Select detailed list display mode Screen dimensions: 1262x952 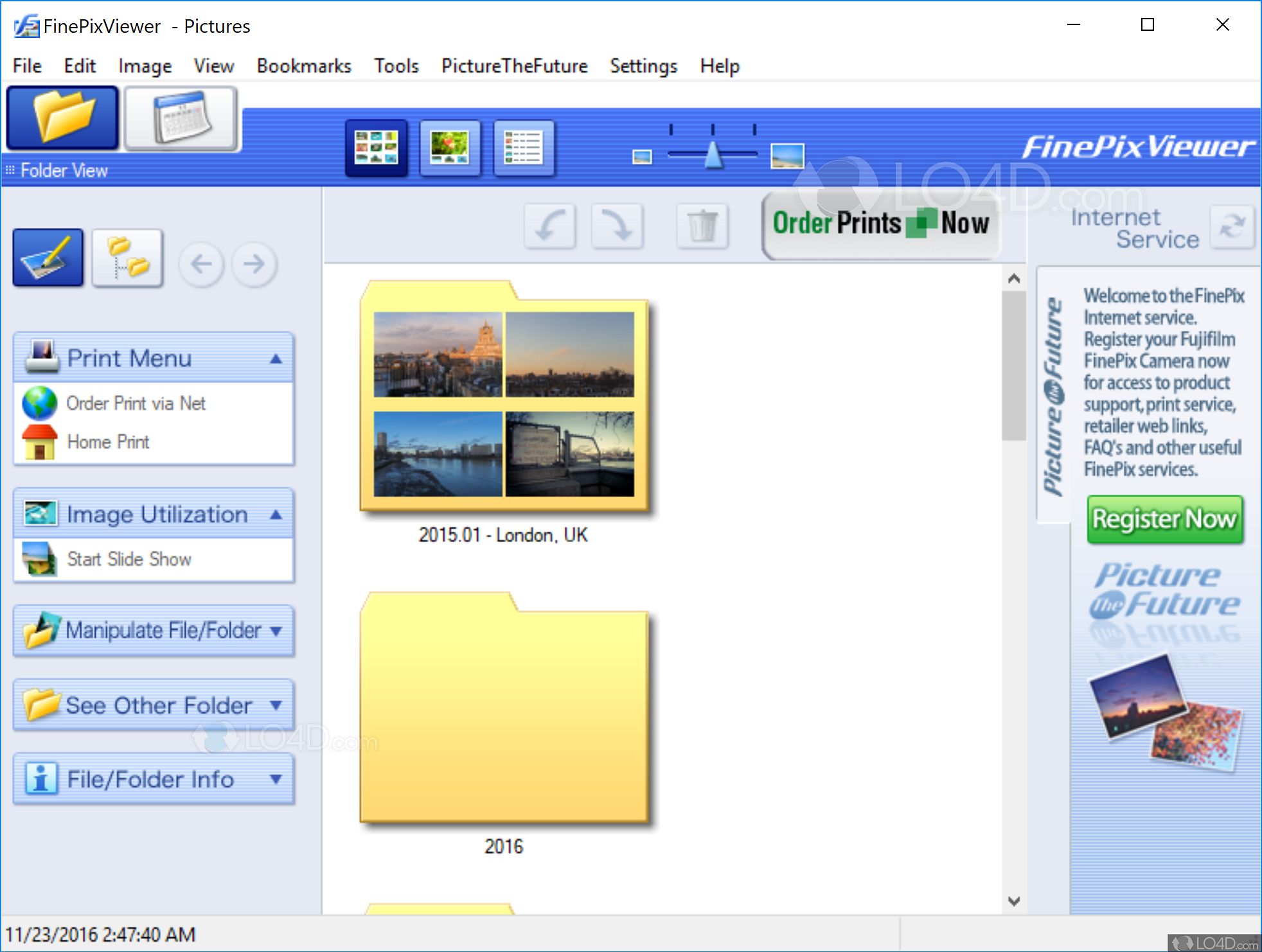point(523,148)
